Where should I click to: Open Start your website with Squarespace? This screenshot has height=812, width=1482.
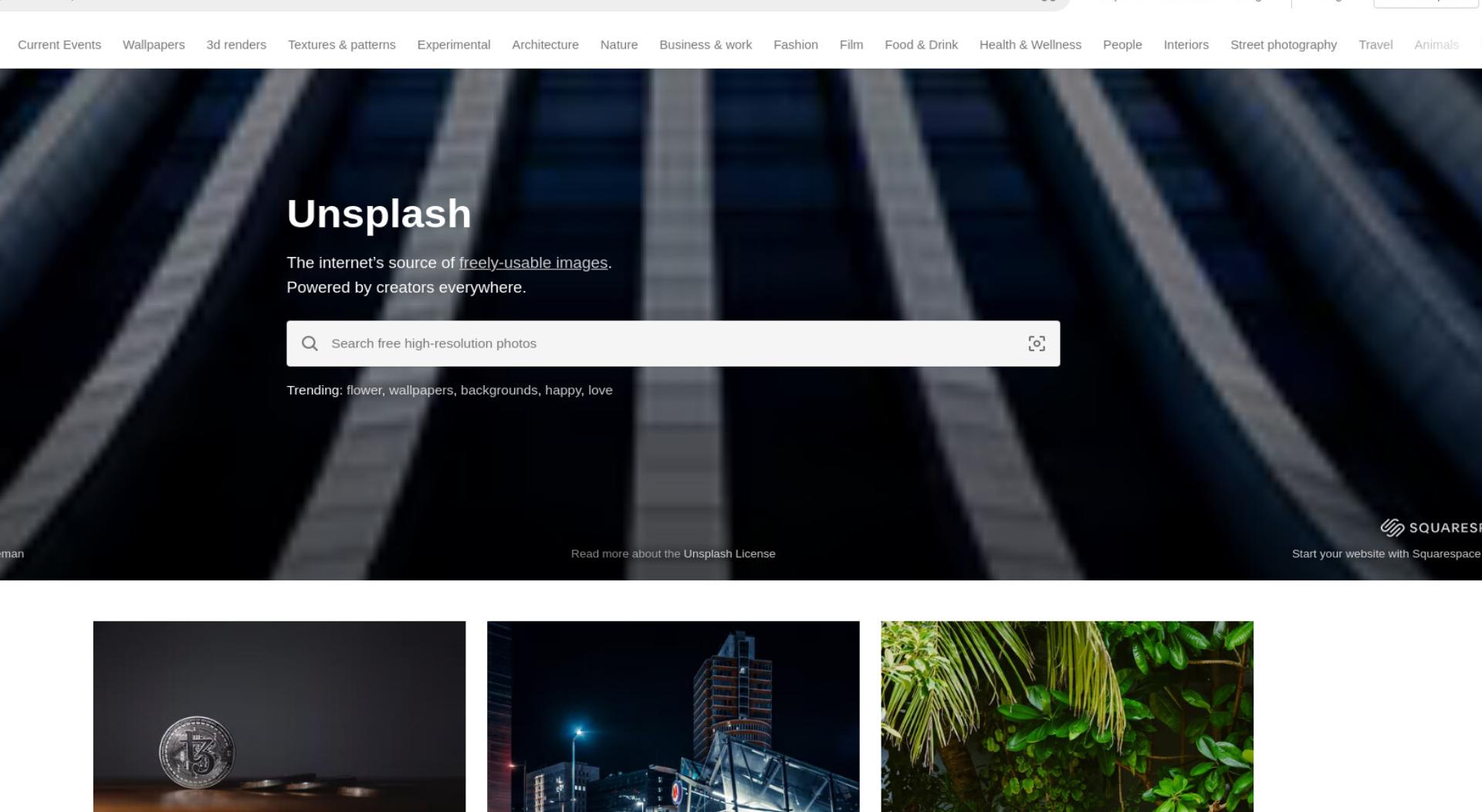pyautogui.click(x=1386, y=553)
